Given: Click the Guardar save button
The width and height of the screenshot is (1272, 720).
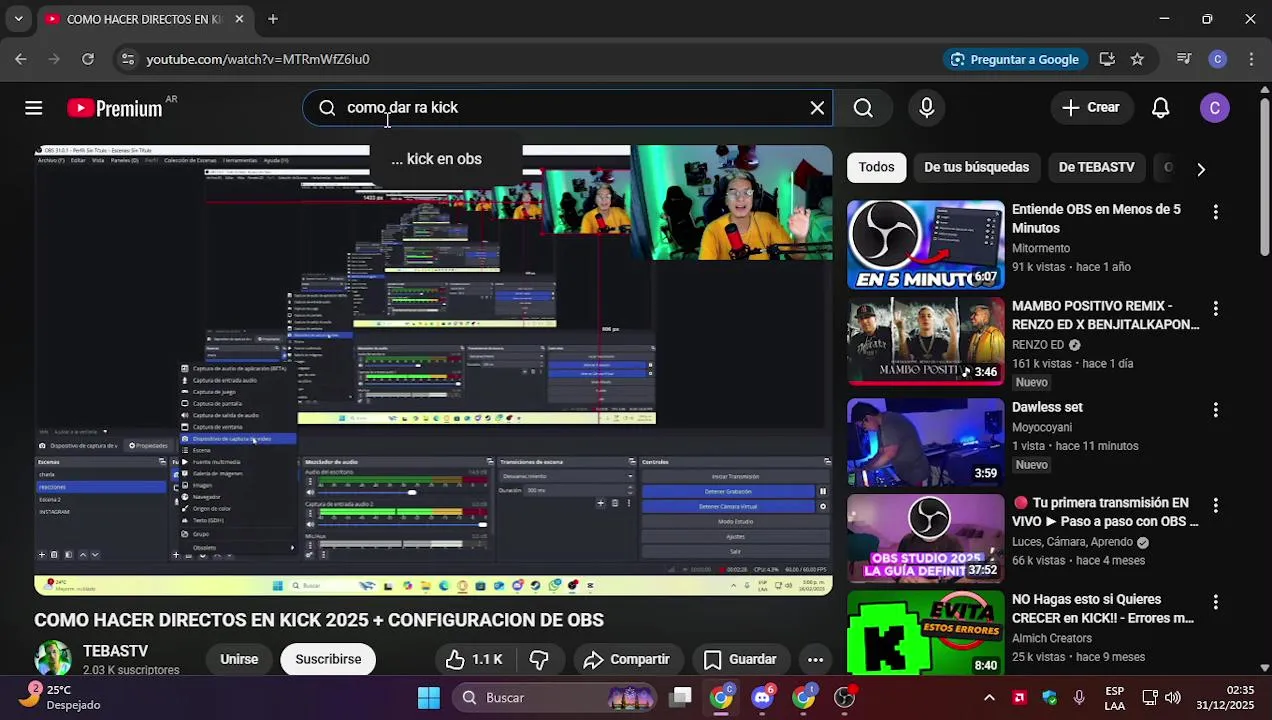Looking at the screenshot, I should tap(740, 659).
